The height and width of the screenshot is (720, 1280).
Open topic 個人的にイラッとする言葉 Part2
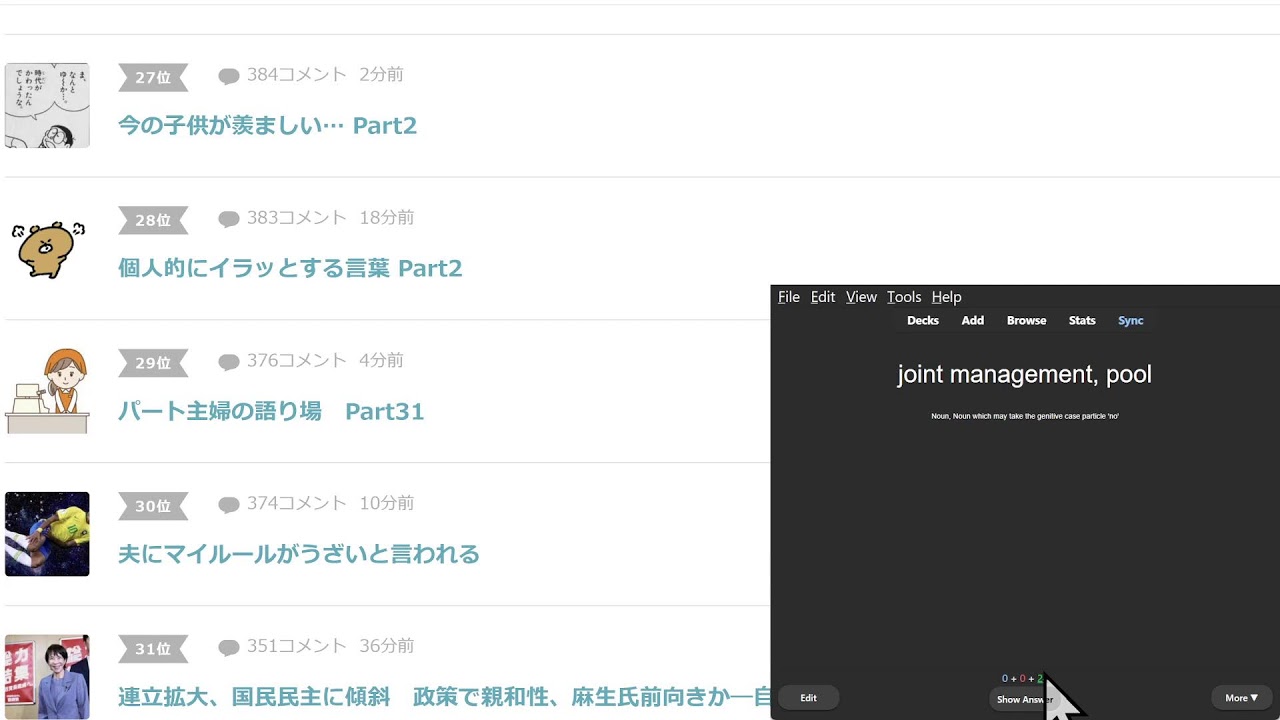(290, 269)
